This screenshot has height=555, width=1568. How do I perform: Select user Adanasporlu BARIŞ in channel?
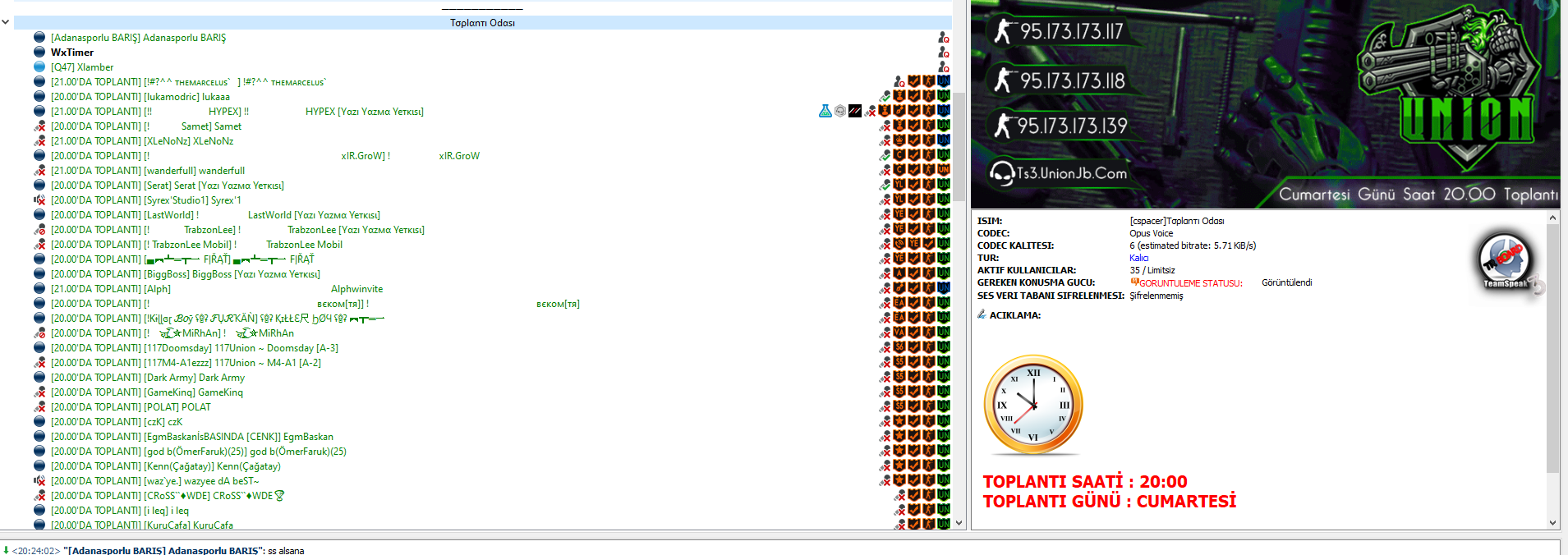click(138, 38)
